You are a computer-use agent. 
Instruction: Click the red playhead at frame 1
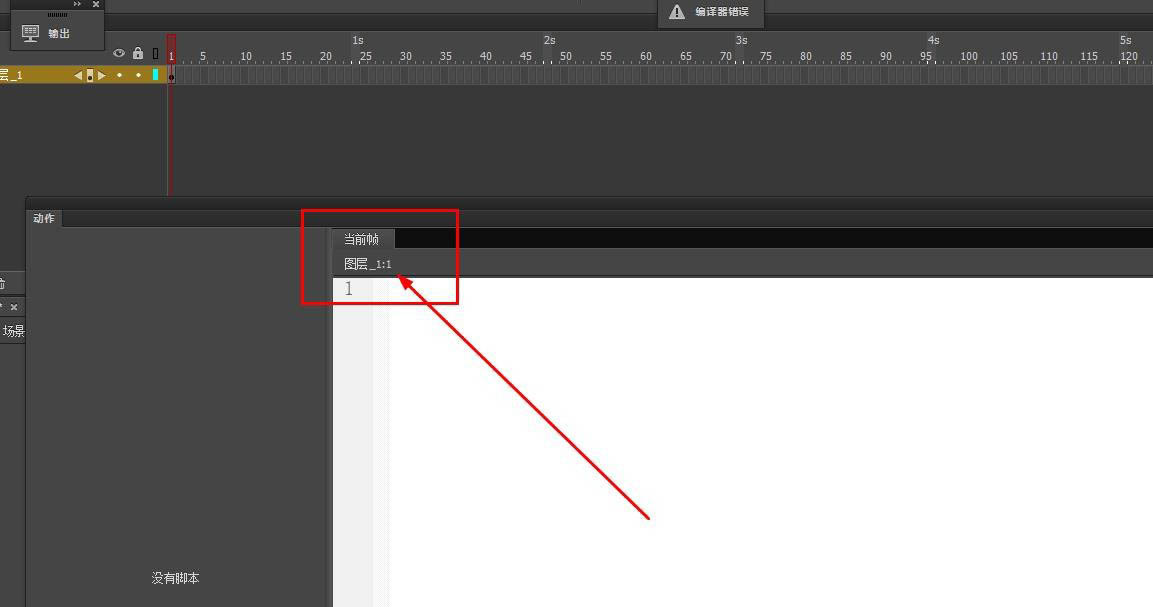[171, 49]
